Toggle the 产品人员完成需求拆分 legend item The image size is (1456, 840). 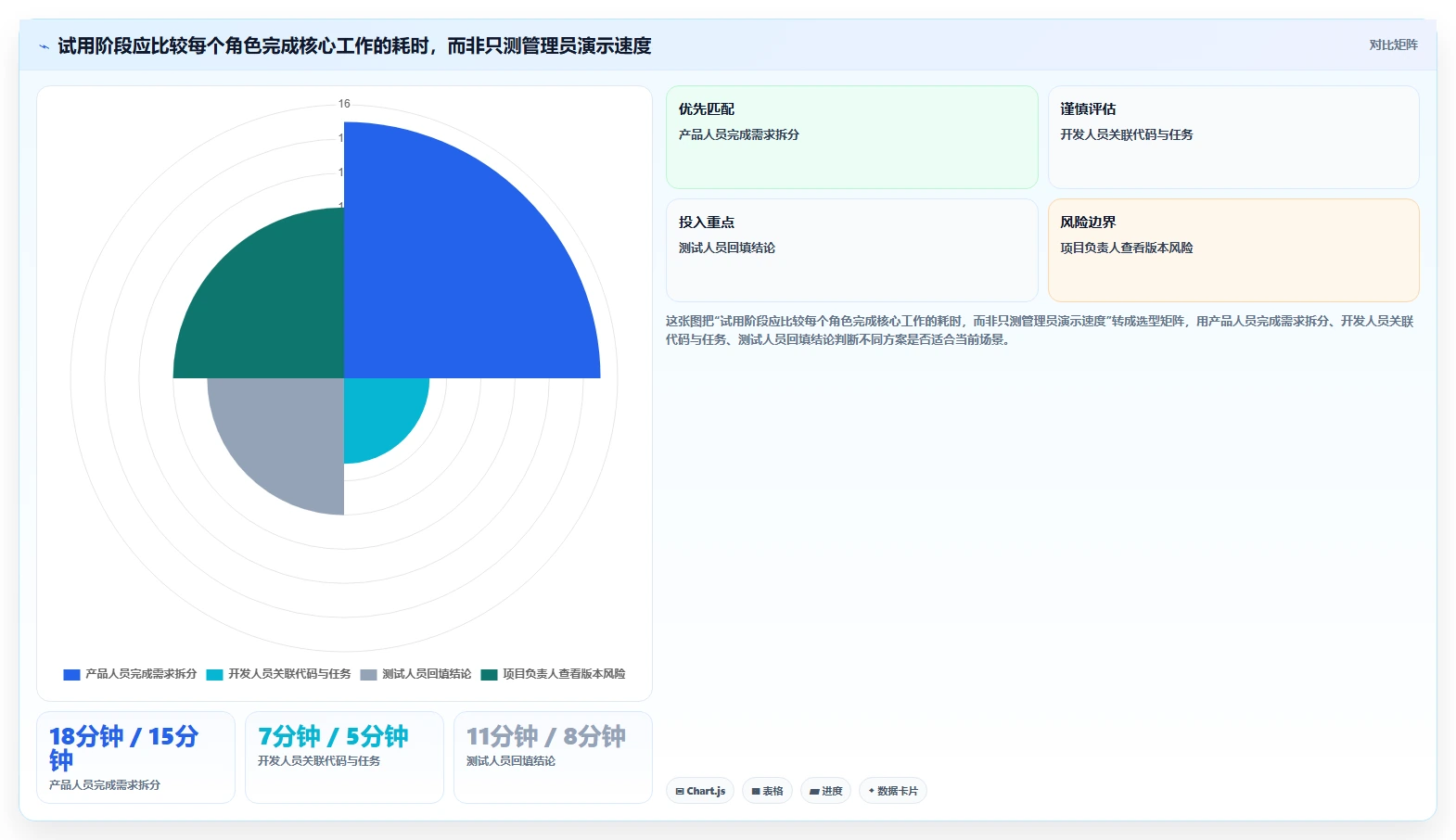pos(130,674)
